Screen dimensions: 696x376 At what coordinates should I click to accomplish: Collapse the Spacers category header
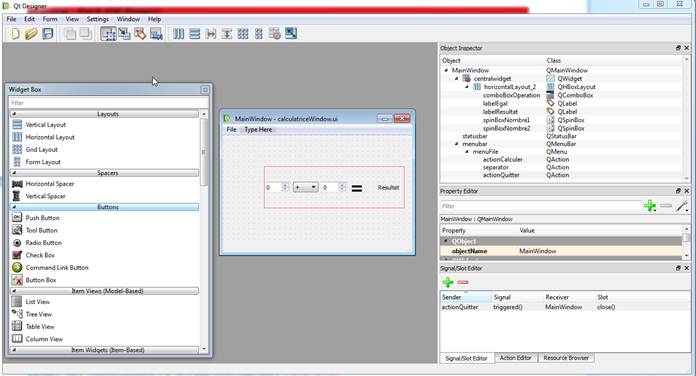(104, 173)
